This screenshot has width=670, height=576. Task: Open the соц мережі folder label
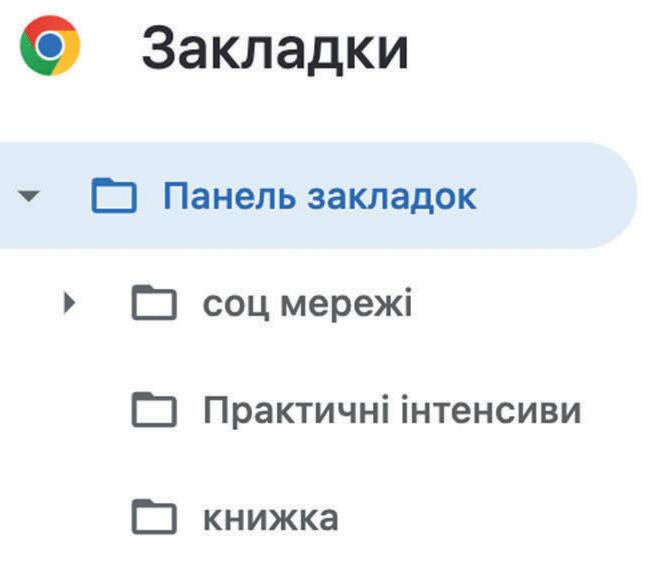[307, 303]
